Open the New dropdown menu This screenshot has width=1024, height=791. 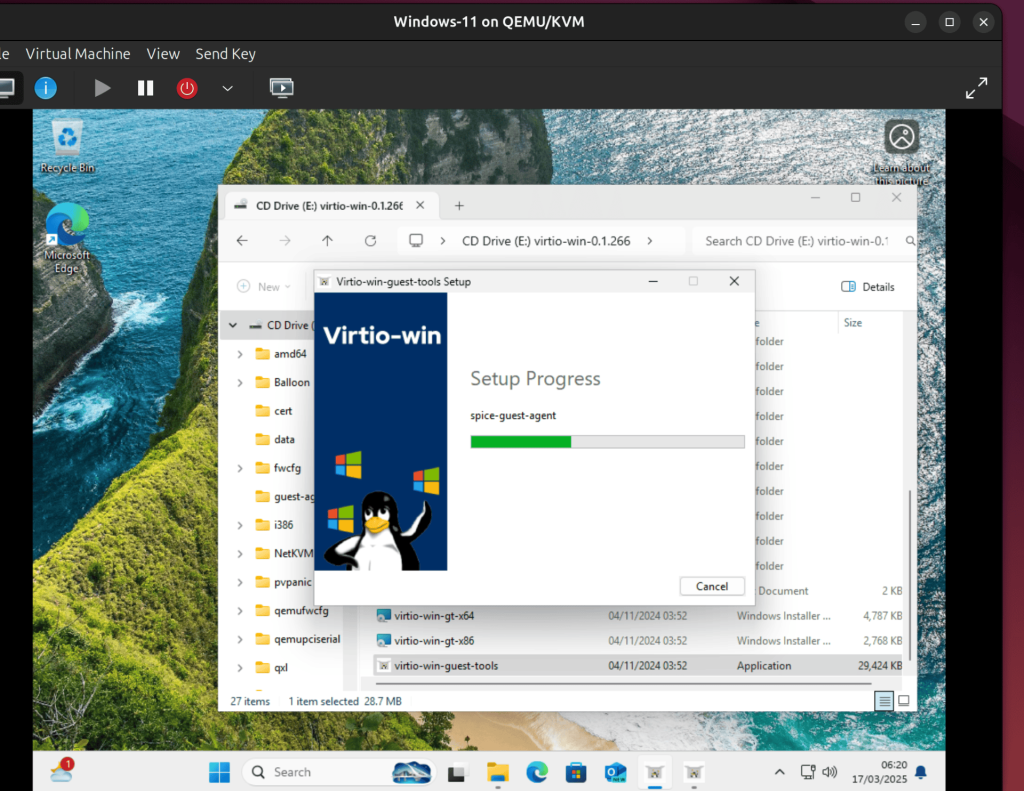point(265,286)
